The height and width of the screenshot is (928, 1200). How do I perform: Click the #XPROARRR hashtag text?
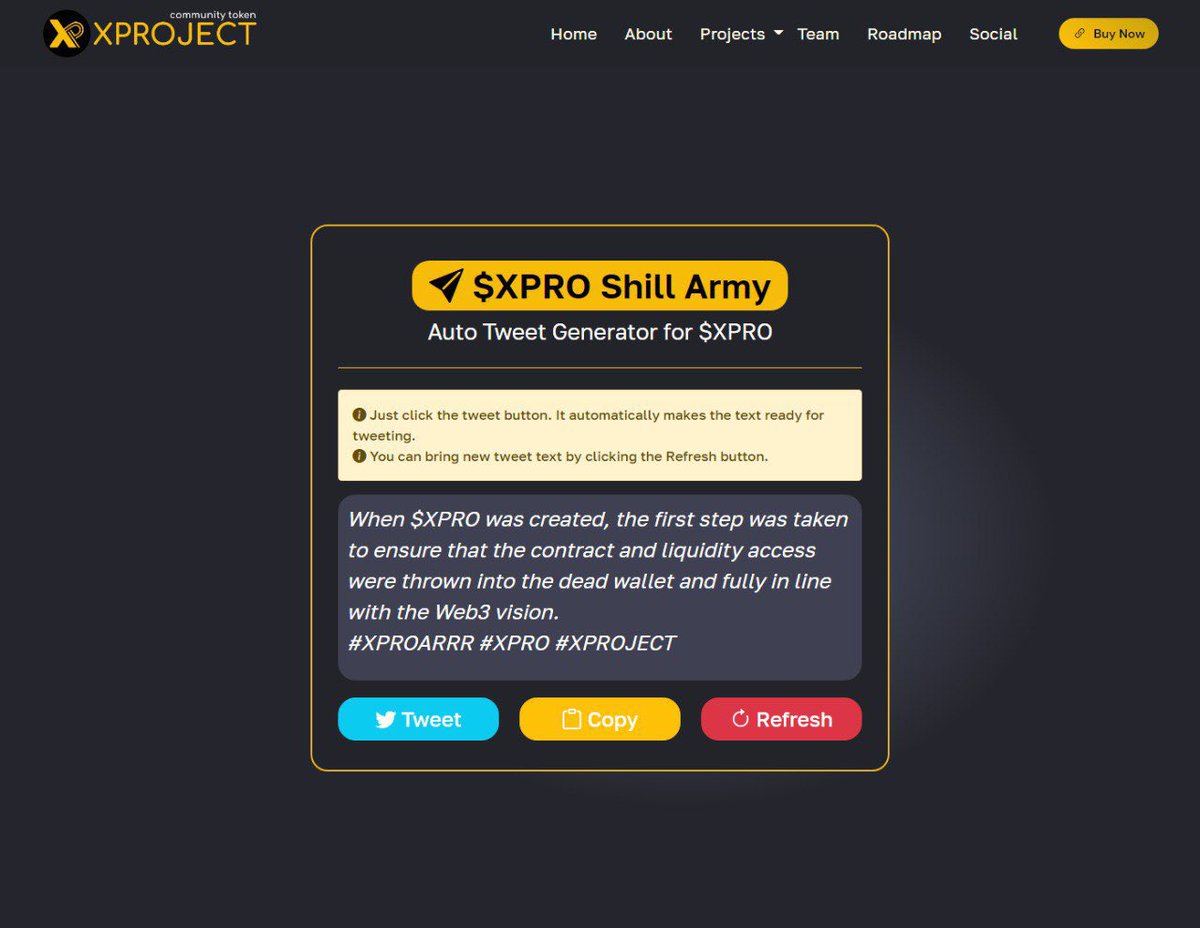pyautogui.click(x=411, y=643)
